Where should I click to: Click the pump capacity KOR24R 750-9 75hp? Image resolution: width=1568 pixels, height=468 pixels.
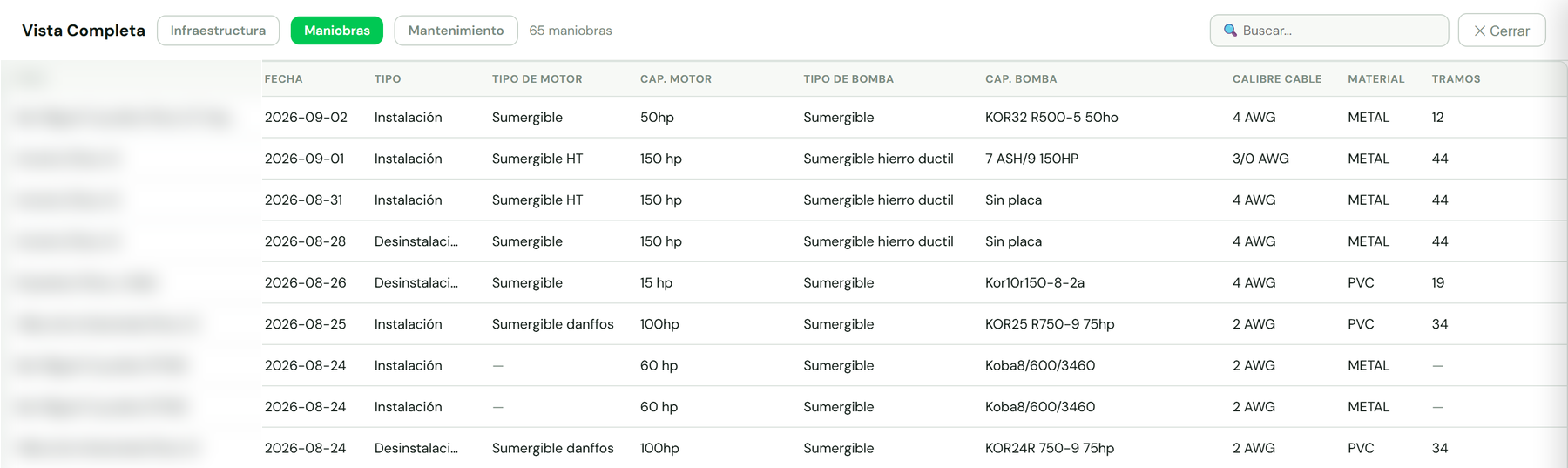(1050, 449)
